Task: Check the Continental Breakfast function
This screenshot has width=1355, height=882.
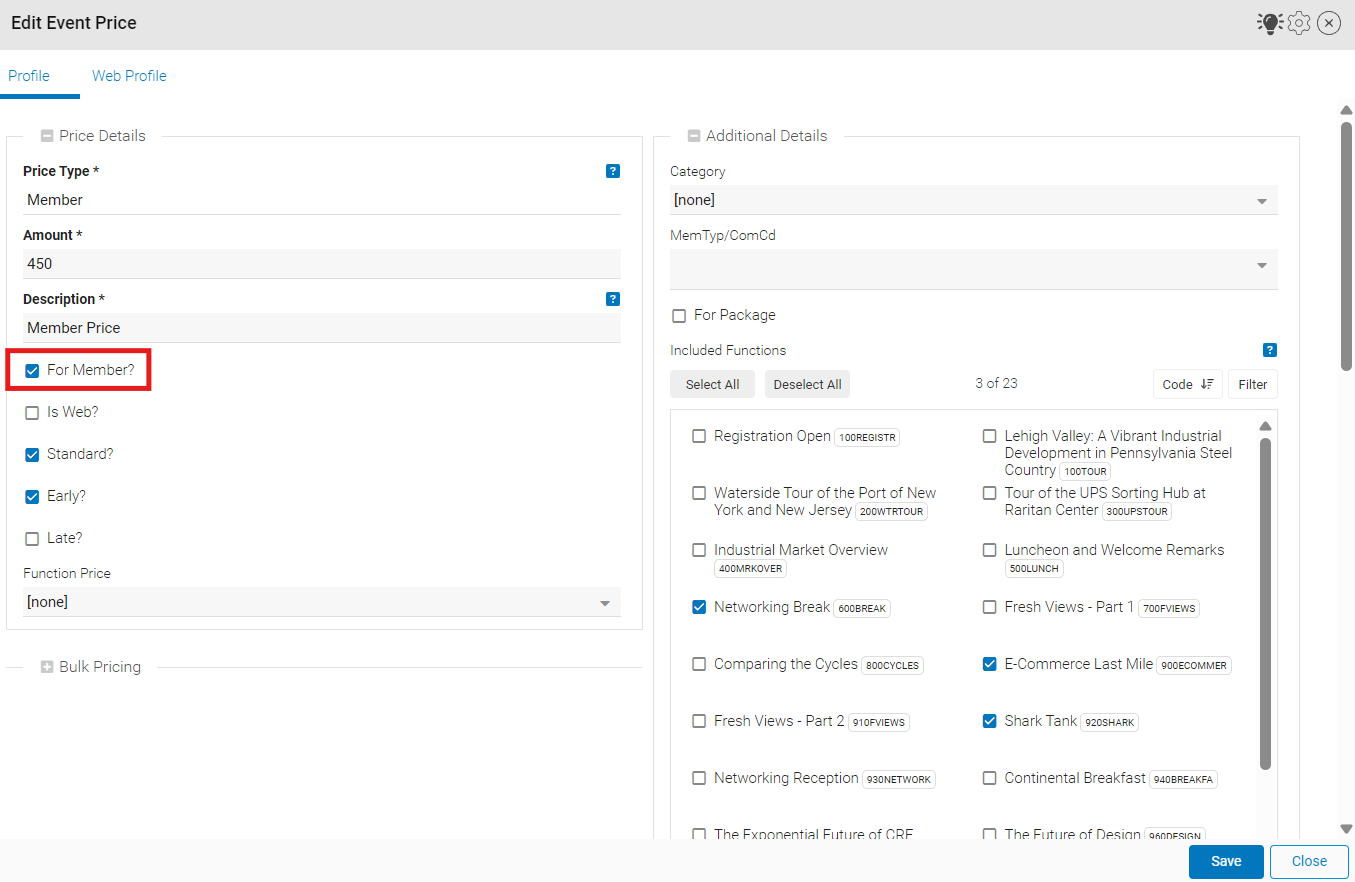Action: point(990,778)
